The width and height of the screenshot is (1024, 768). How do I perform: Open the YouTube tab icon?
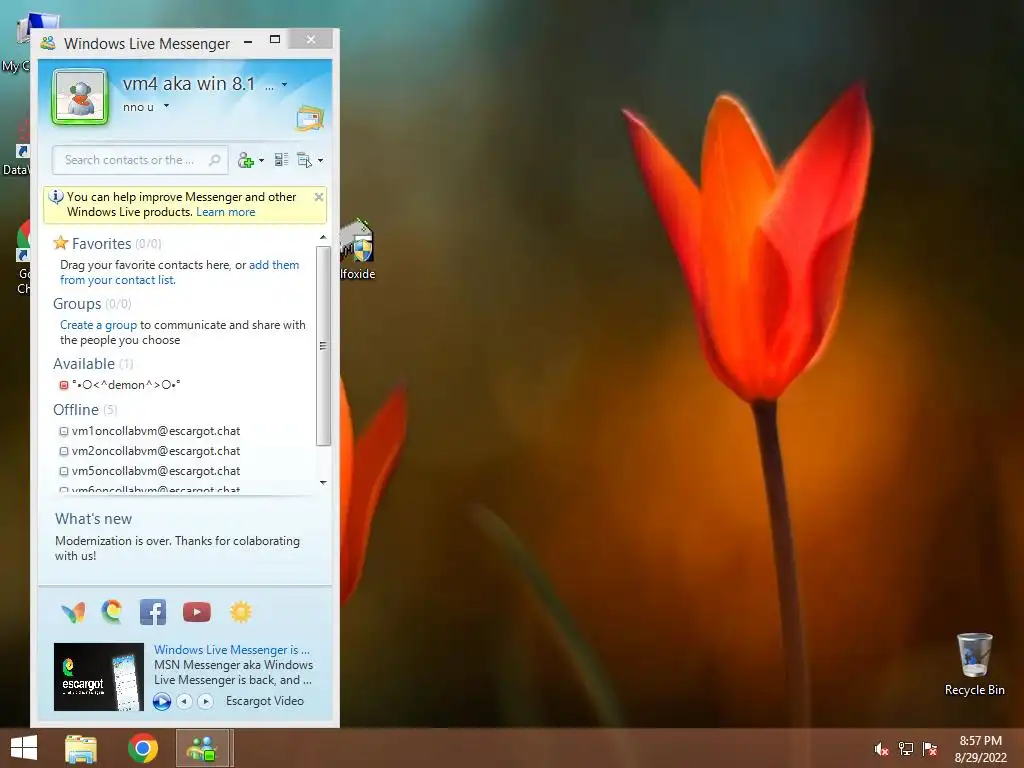click(197, 612)
